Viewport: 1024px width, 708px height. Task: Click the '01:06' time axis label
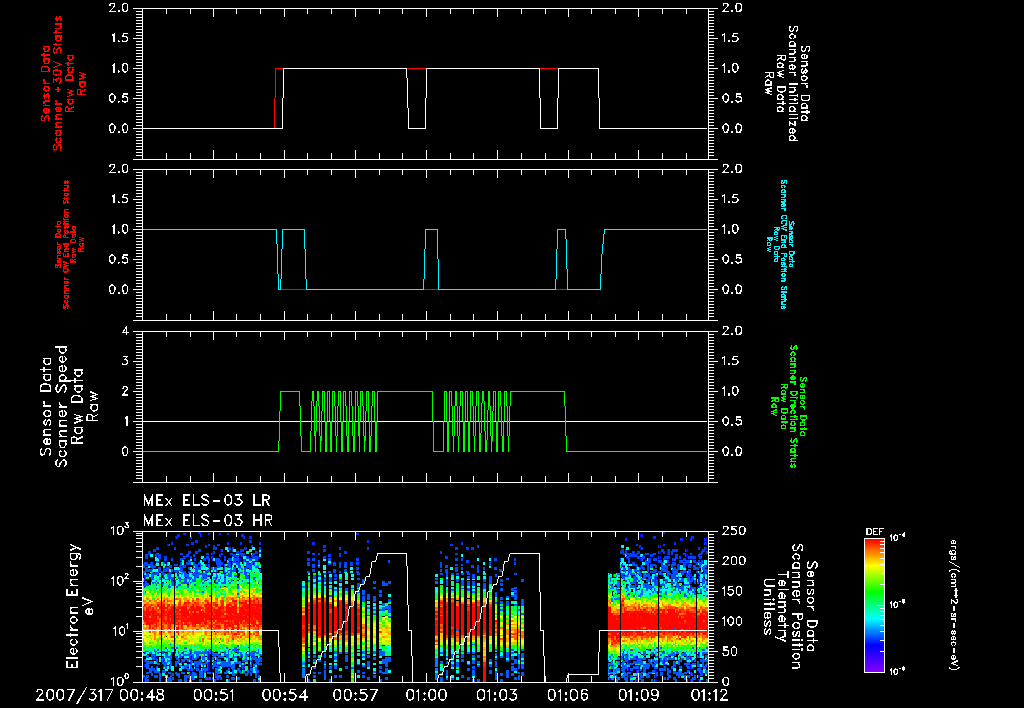click(568, 695)
